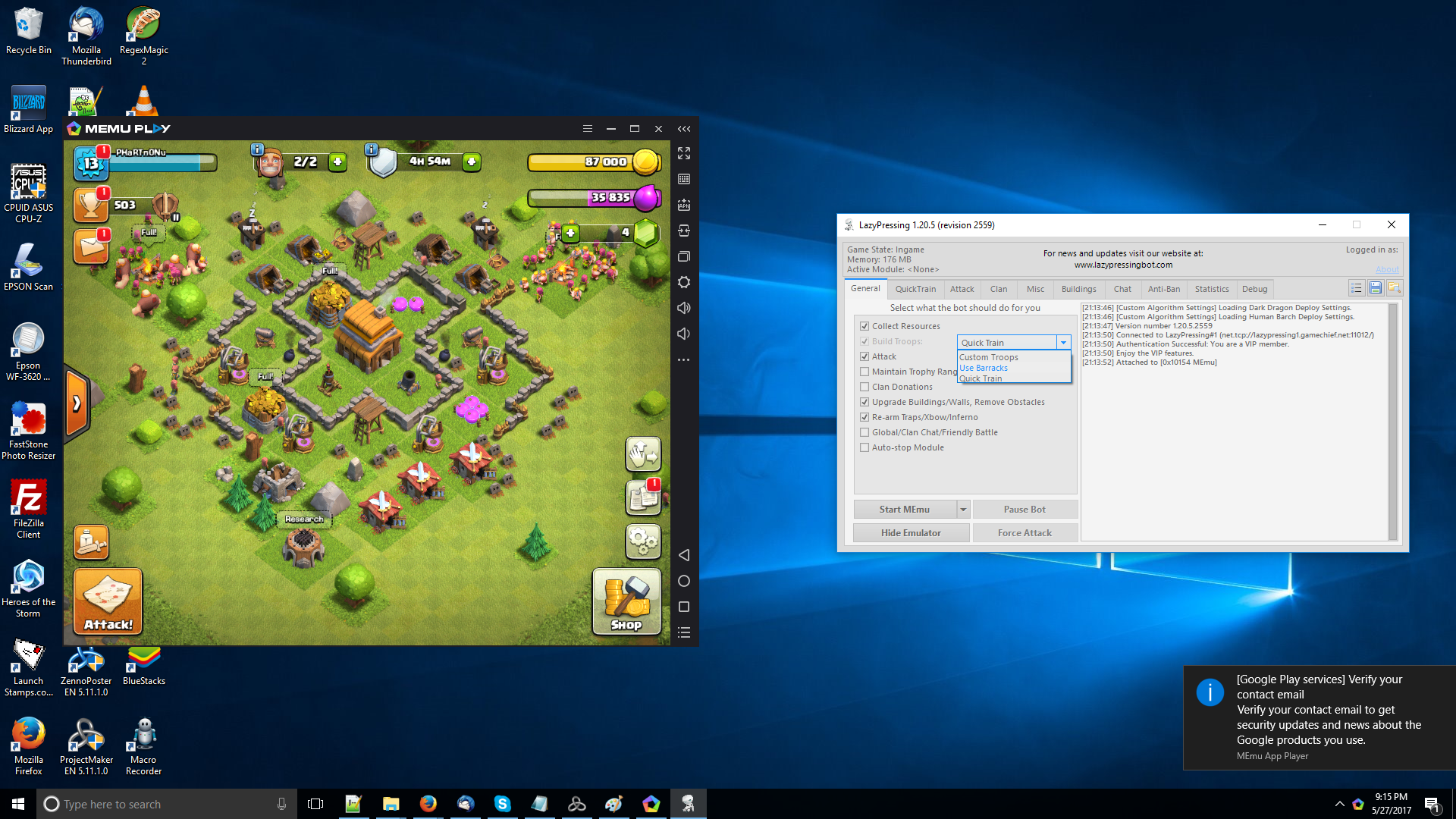Enable Maintain Trophy Range checkbox

pos(864,372)
